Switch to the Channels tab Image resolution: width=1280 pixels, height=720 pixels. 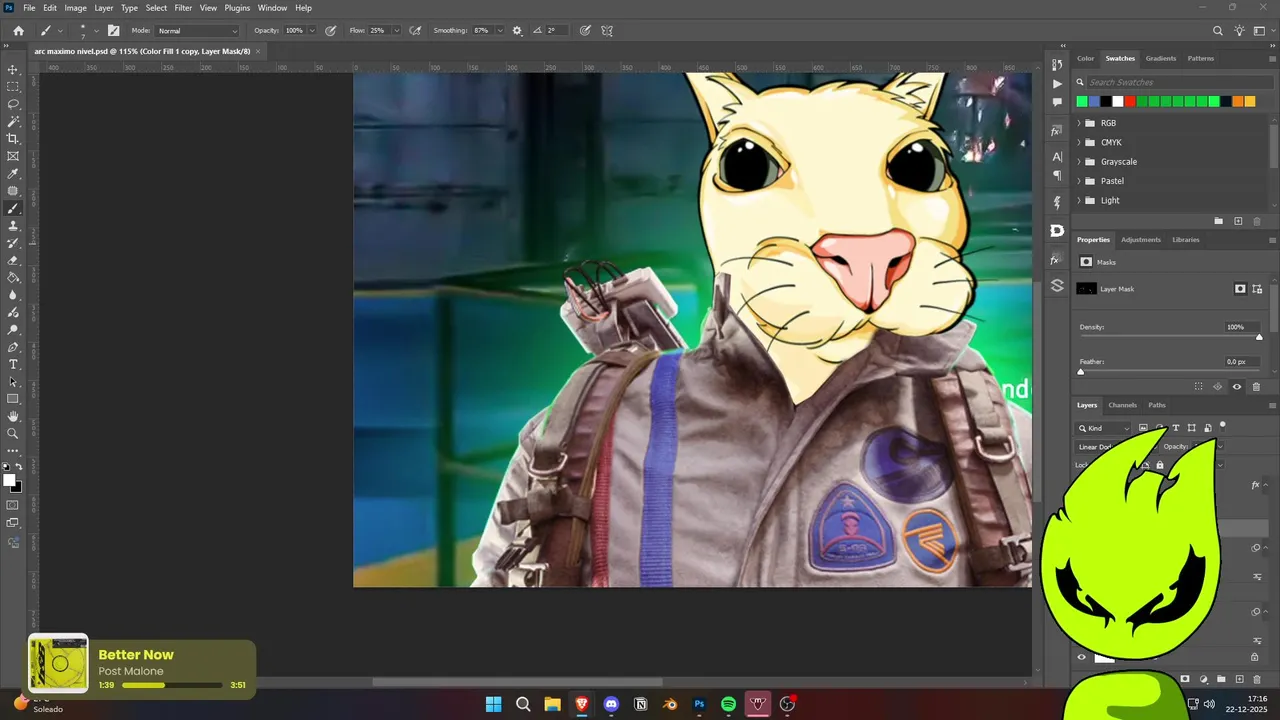click(1122, 405)
